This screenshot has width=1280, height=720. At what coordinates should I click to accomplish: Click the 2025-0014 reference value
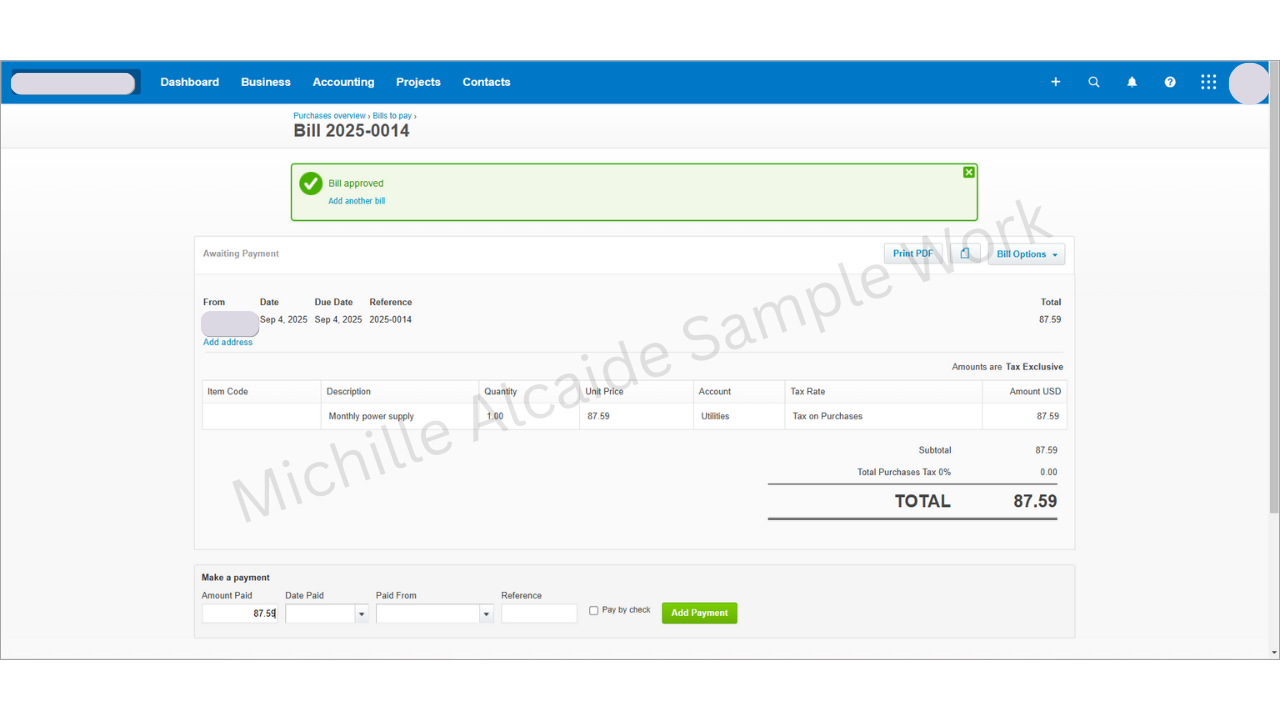point(390,320)
